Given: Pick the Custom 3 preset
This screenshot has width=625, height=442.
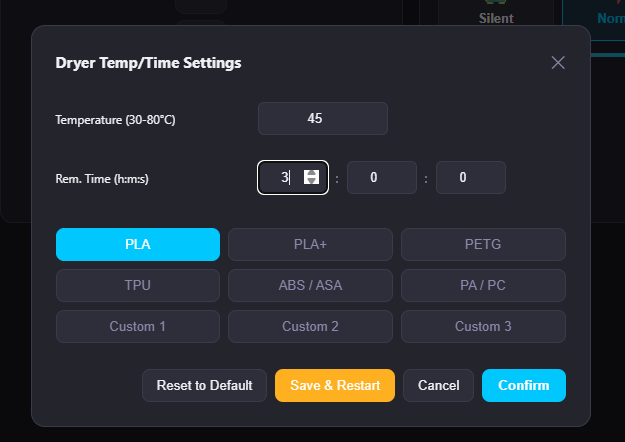Looking at the screenshot, I should click(x=483, y=326).
